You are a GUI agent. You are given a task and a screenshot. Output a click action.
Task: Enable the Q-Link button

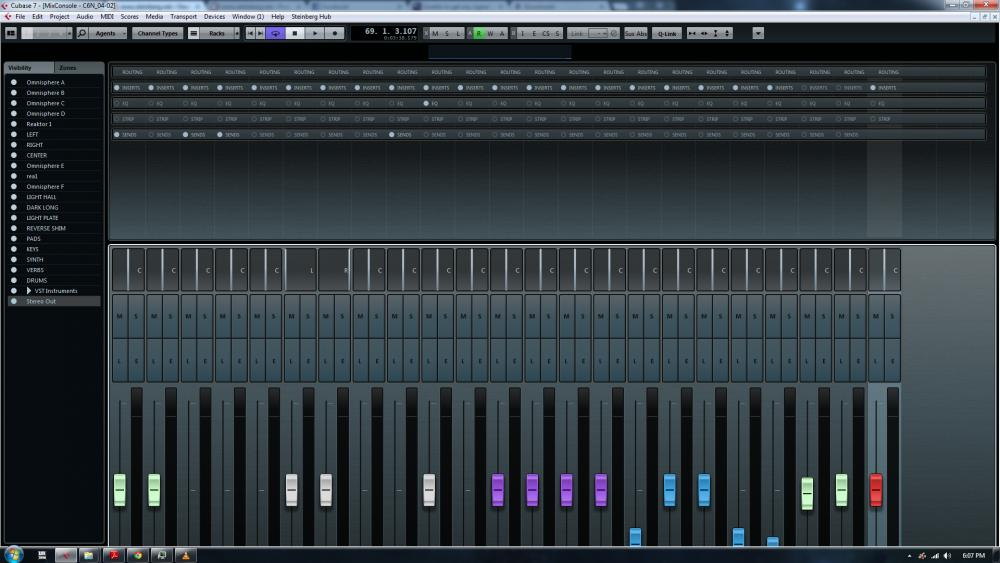point(666,33)
